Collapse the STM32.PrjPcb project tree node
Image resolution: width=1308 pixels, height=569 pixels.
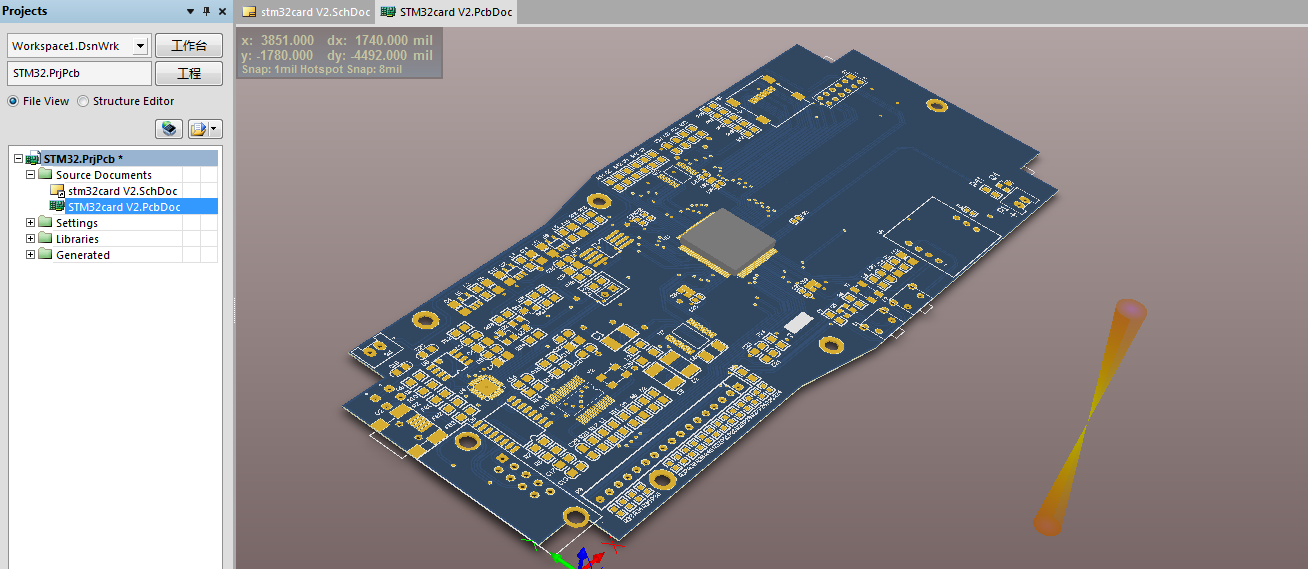pyautogui.click(x=18, y=159)
